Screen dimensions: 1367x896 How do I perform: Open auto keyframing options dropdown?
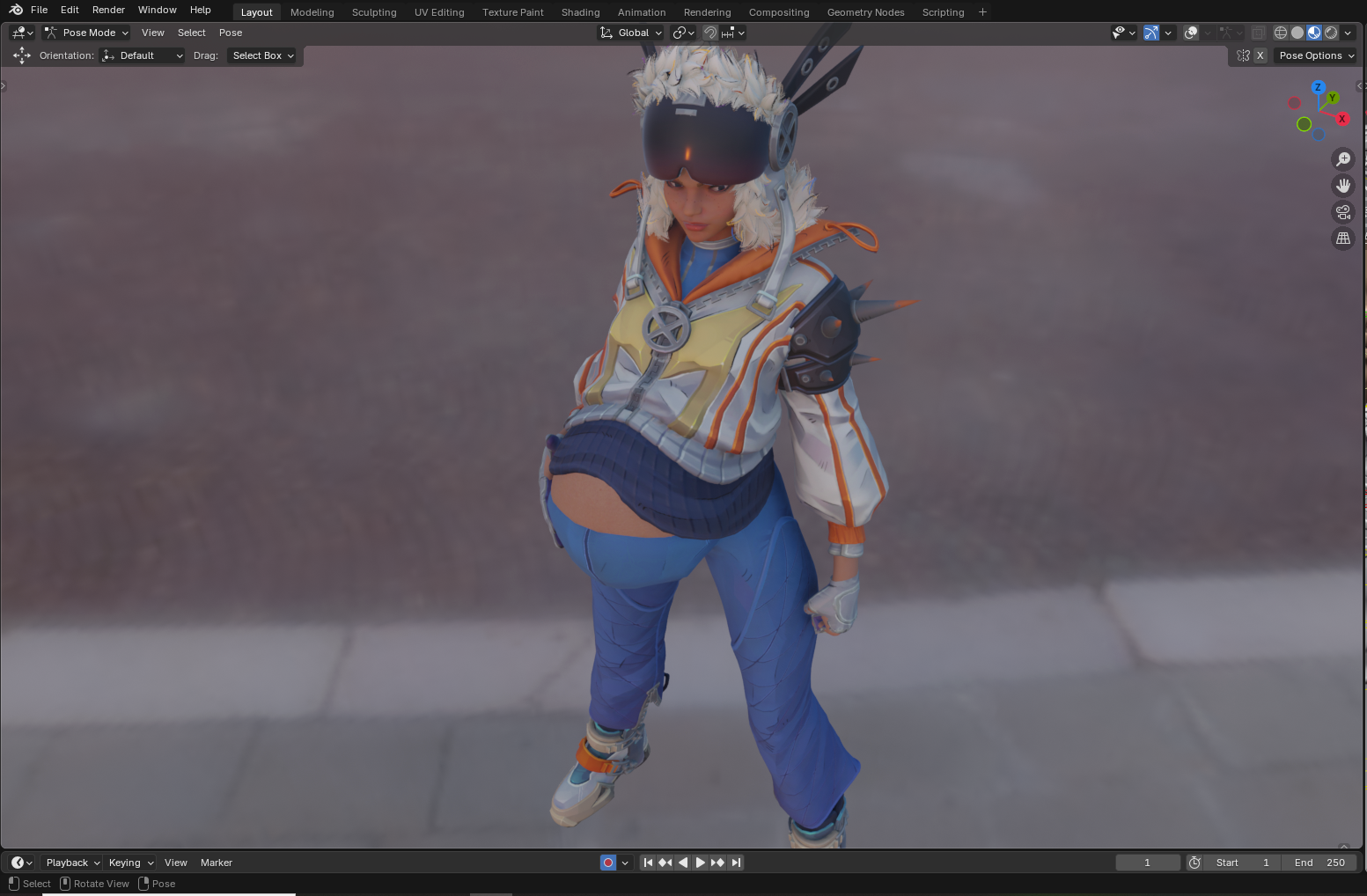(x=625, y=863)
